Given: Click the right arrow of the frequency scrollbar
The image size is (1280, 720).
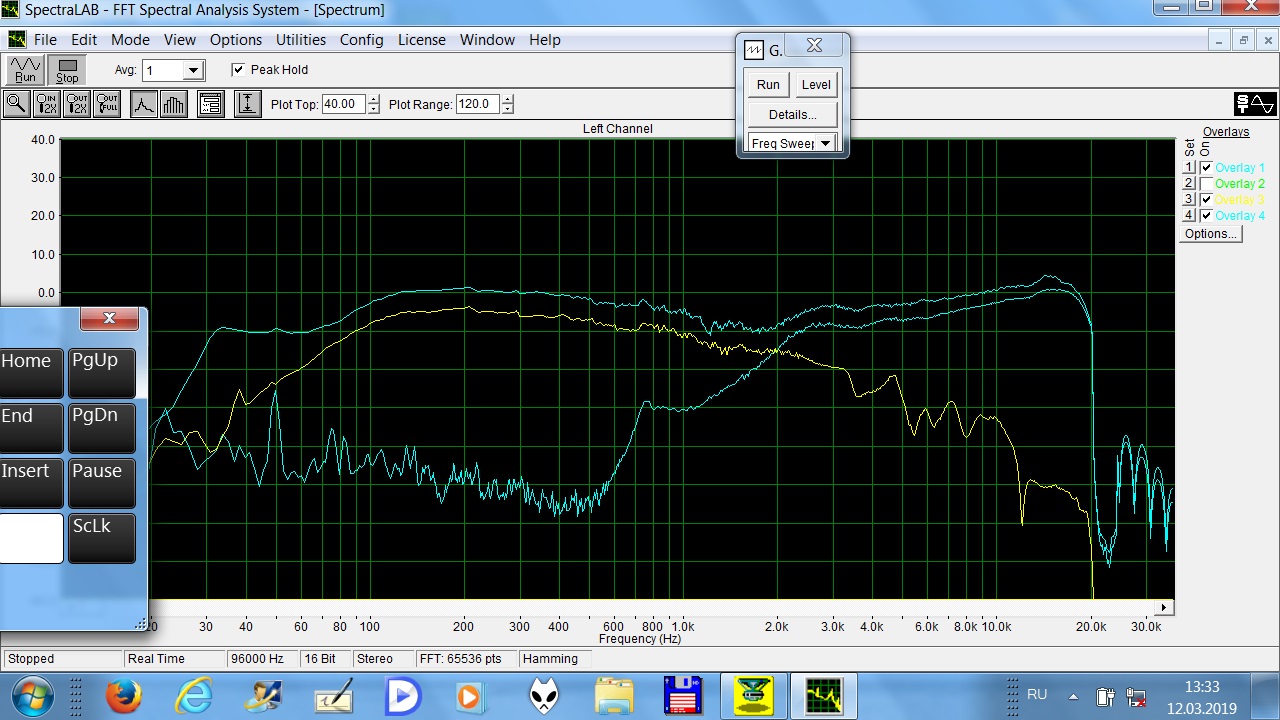Looking at the screenshot, I should point(1164,608).
